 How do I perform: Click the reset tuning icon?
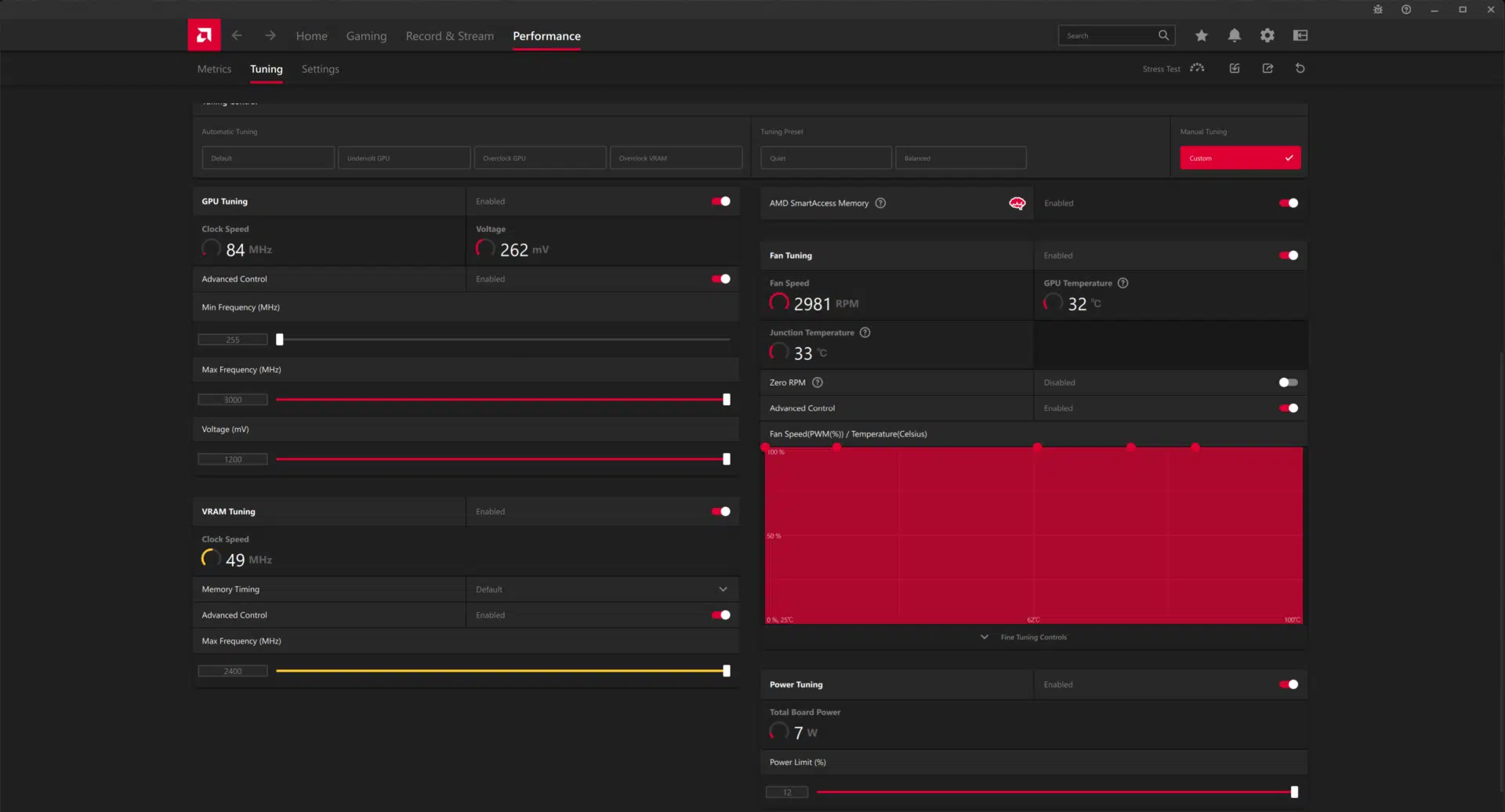pyautogui.click(x=1300, y=68)
